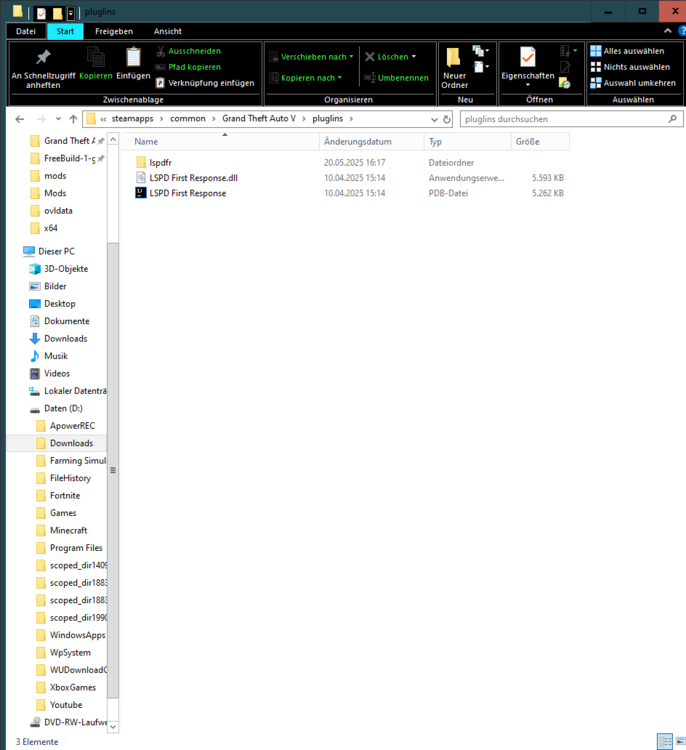Switch to the Freigeben ribbon tab
686x750 pixels.
point(114,32)
